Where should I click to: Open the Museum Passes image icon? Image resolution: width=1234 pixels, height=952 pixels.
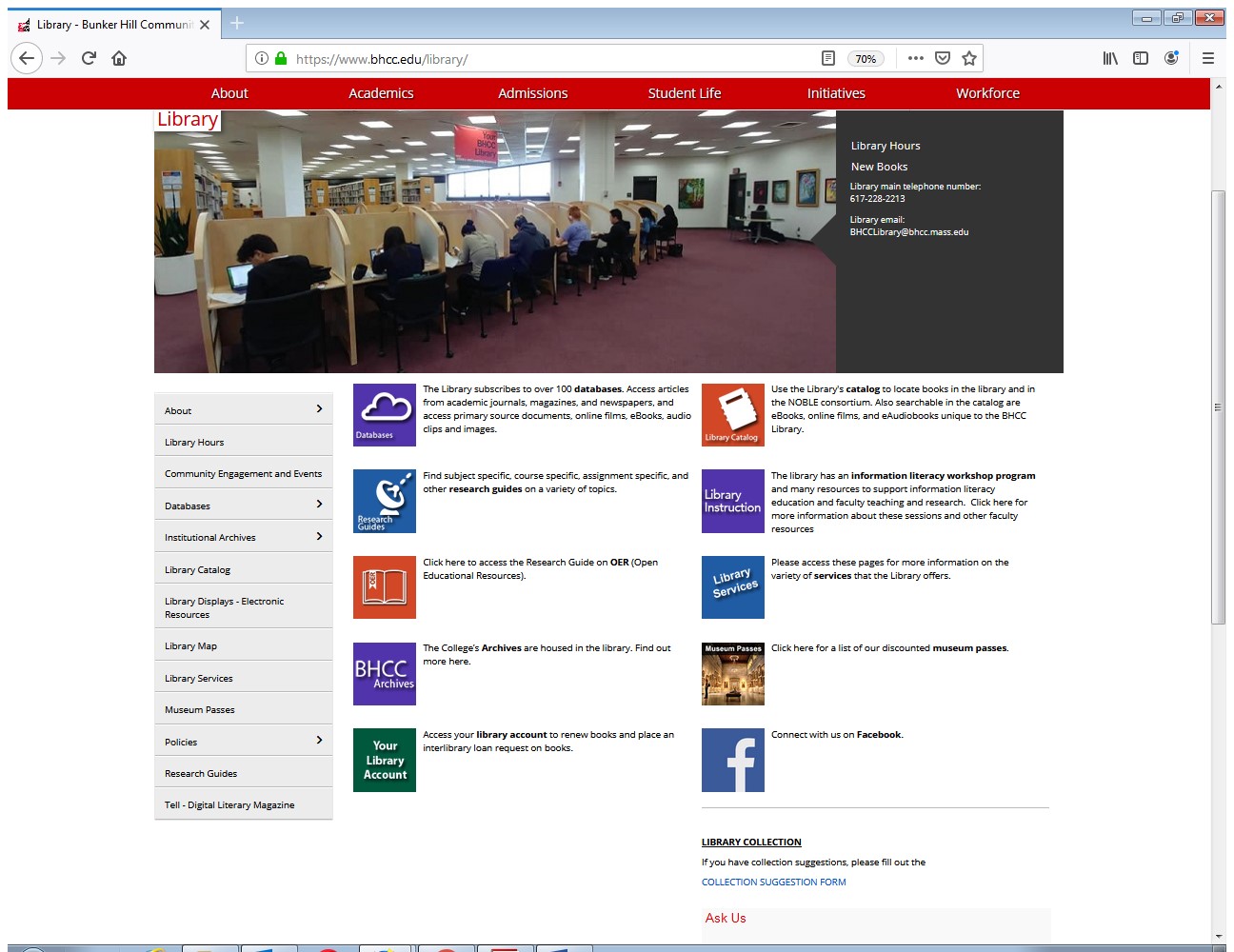[732, 674]
